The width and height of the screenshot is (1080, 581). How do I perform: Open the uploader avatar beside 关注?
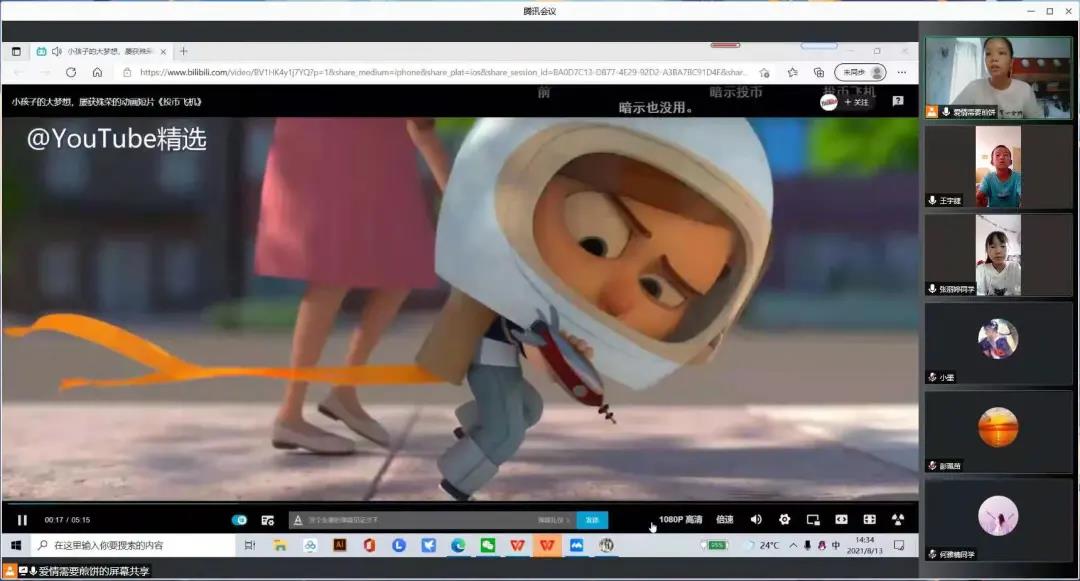click(x=829, y=102)
